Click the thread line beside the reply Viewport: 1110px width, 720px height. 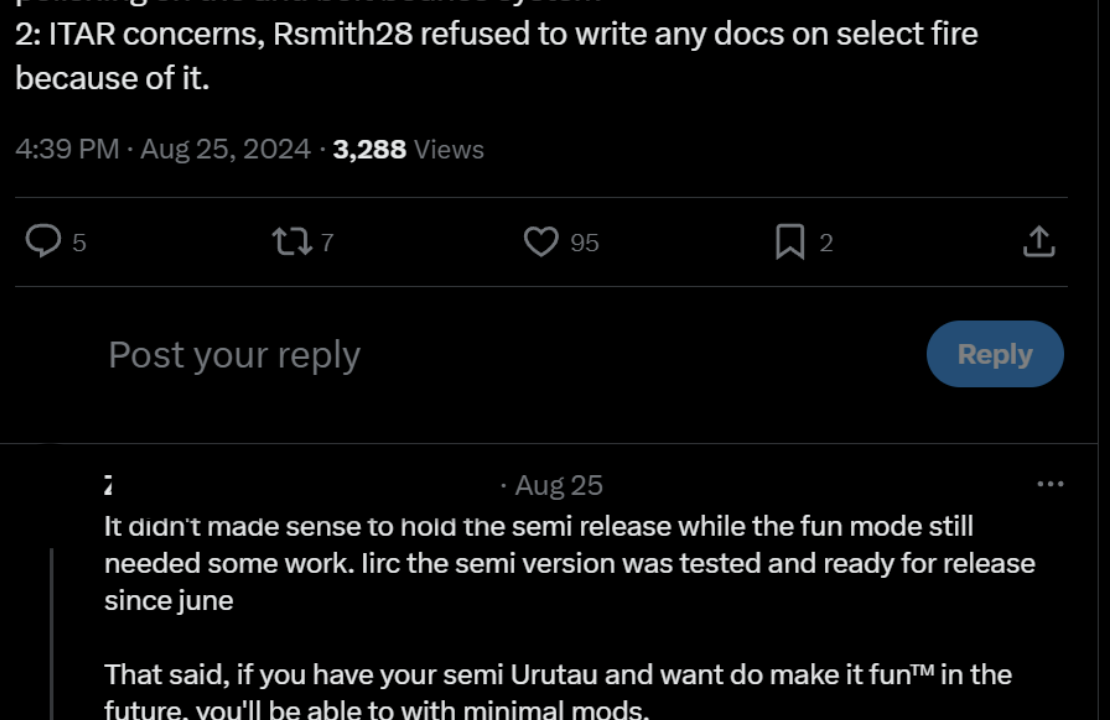51,634
